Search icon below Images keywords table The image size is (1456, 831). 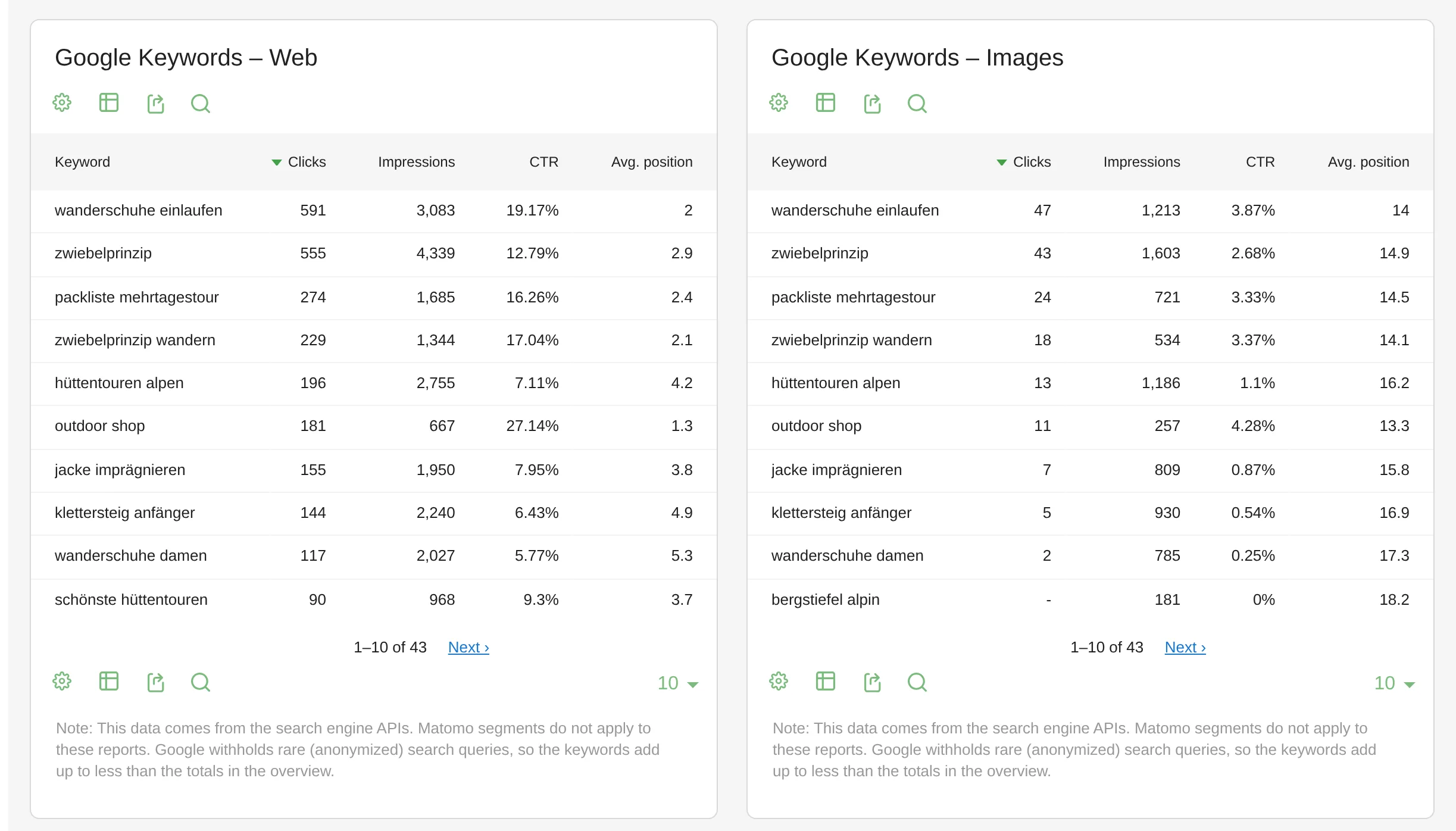(x=917, y=682)
